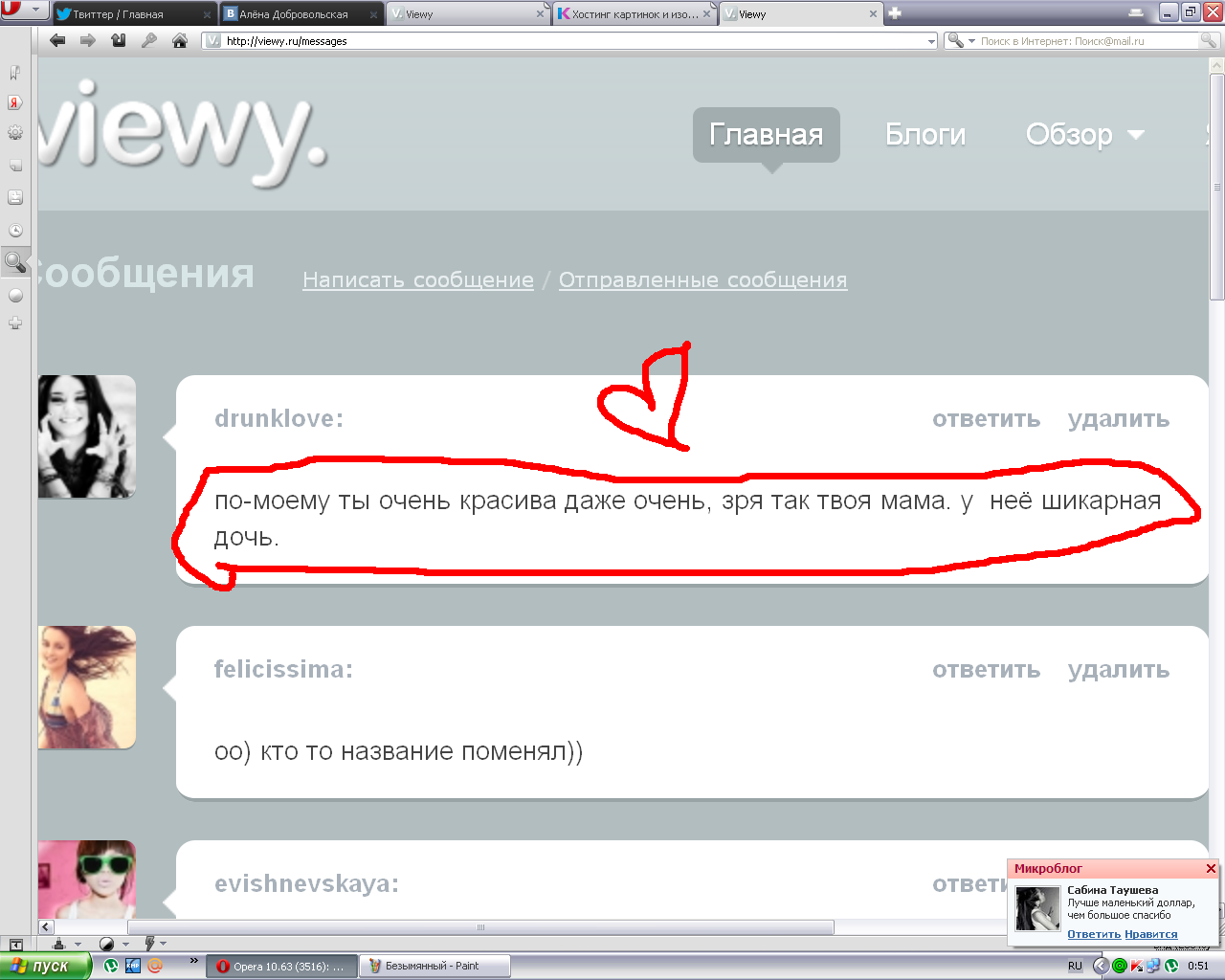Go back with the browser back arrow
This screenshot has width=1225, height=980.
(57, 40)
